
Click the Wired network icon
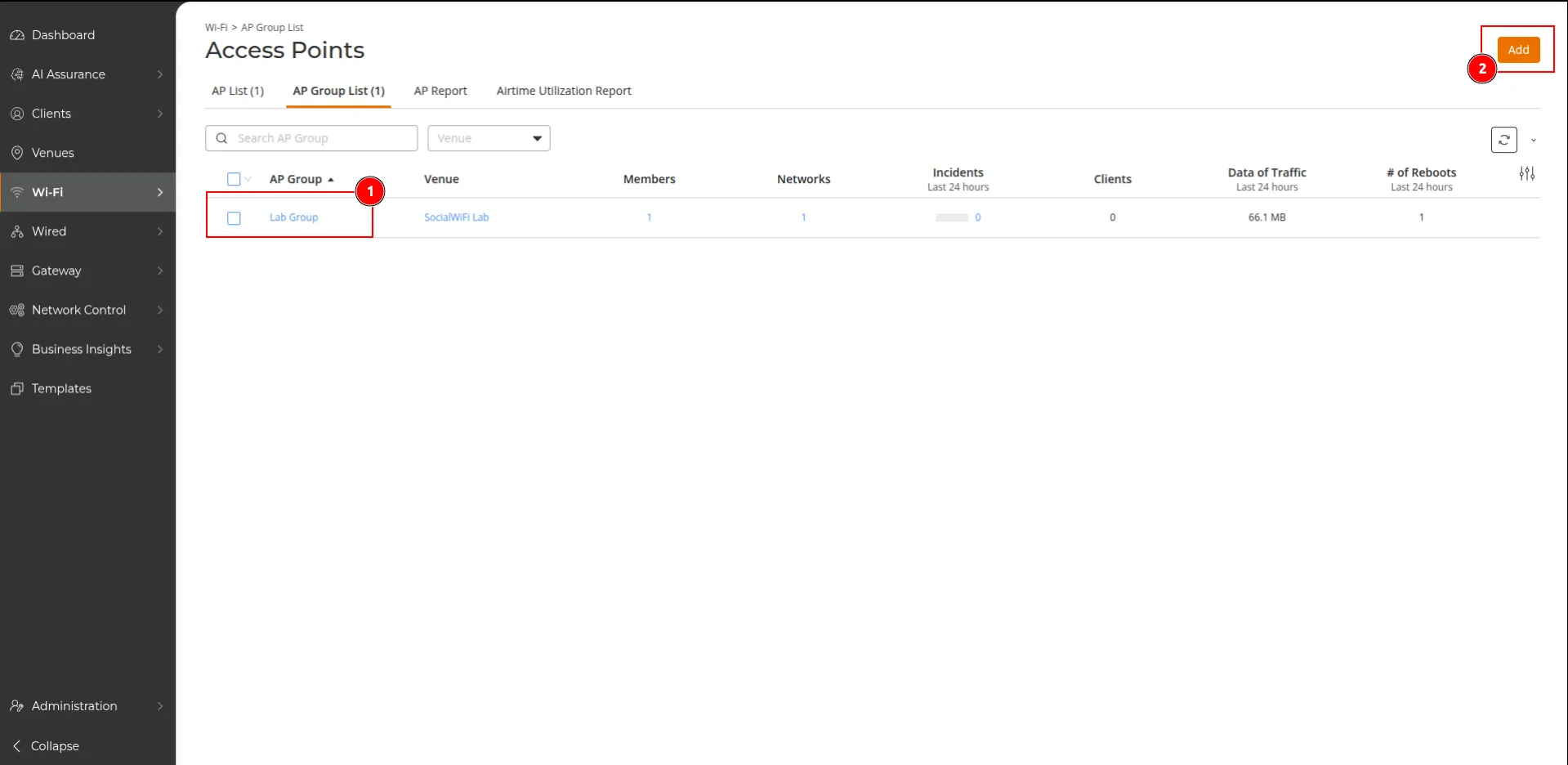(17, 231)
